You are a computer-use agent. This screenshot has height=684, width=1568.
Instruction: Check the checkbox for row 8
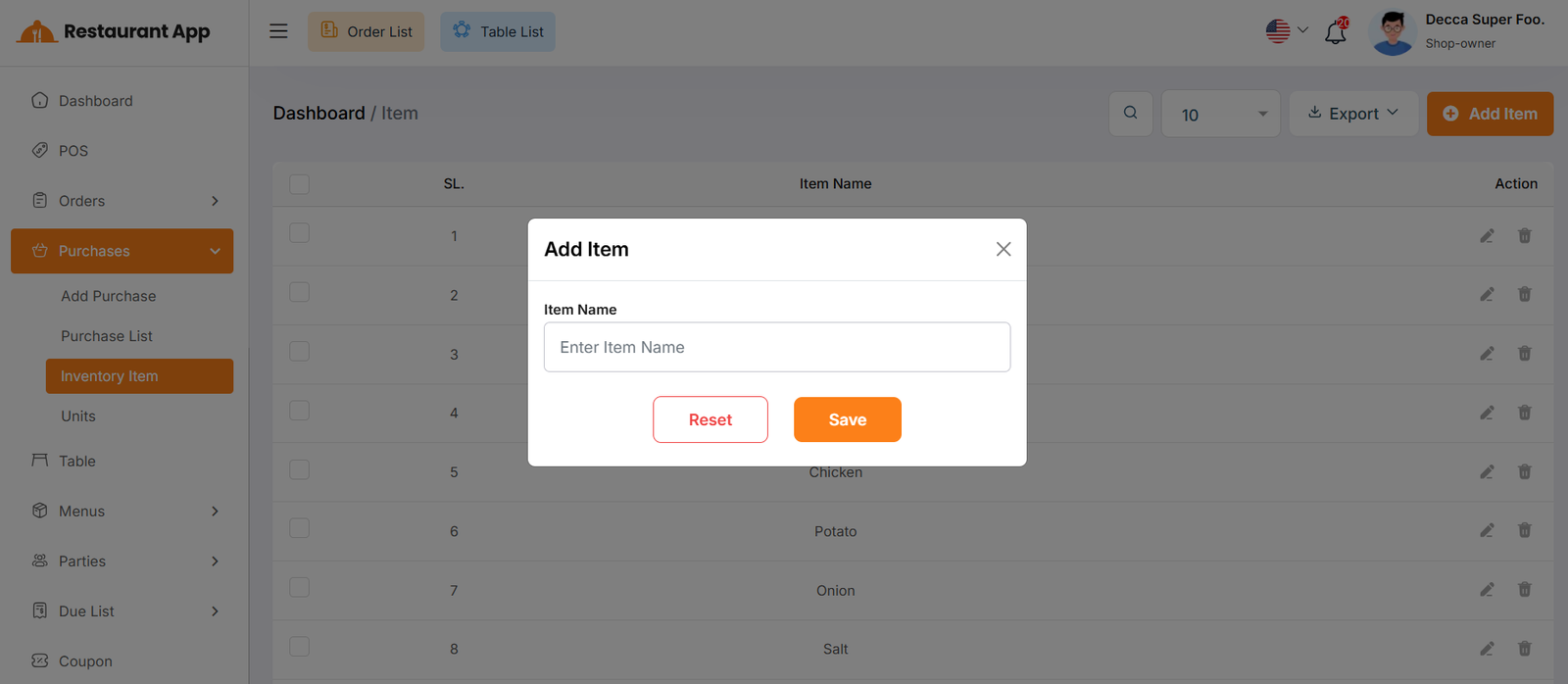(300, 647)
